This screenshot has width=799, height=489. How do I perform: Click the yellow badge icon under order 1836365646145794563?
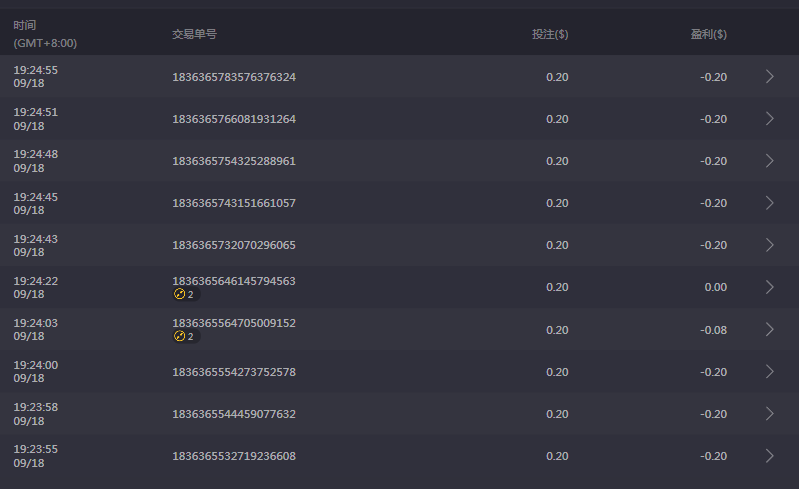point(180,295)
